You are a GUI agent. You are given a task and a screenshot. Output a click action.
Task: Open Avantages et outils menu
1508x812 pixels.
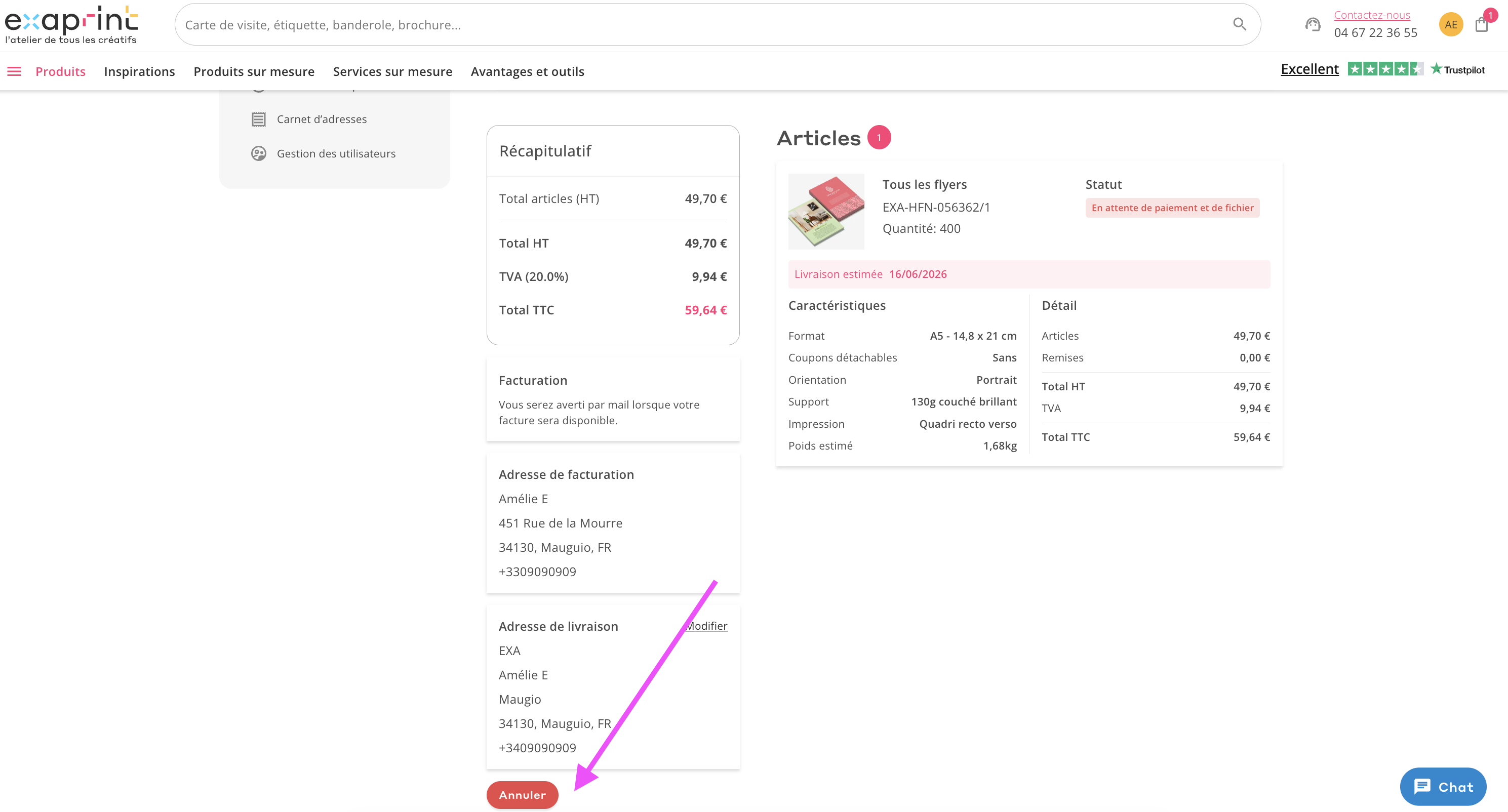click(x=528, y=71)
